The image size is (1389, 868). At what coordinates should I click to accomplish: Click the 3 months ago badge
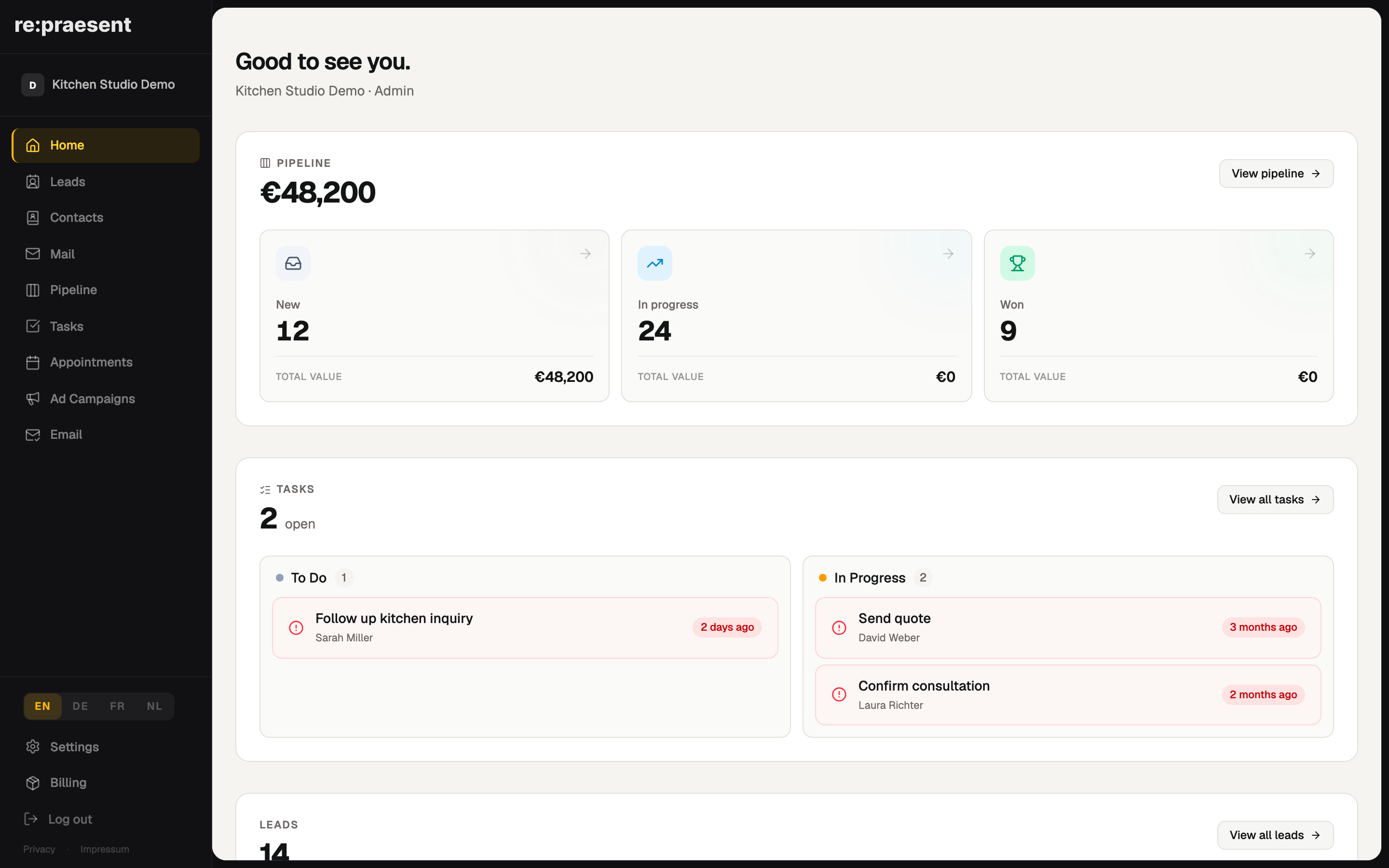pyautogui.click(x=1263, y=627)
